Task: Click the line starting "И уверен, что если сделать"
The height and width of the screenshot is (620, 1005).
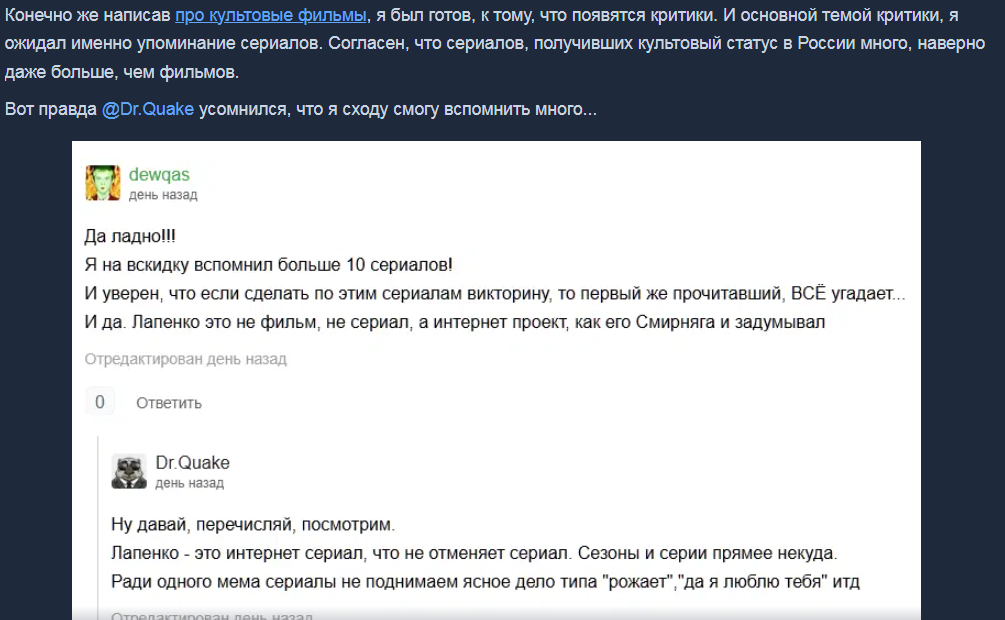Action: coord(494,295)
